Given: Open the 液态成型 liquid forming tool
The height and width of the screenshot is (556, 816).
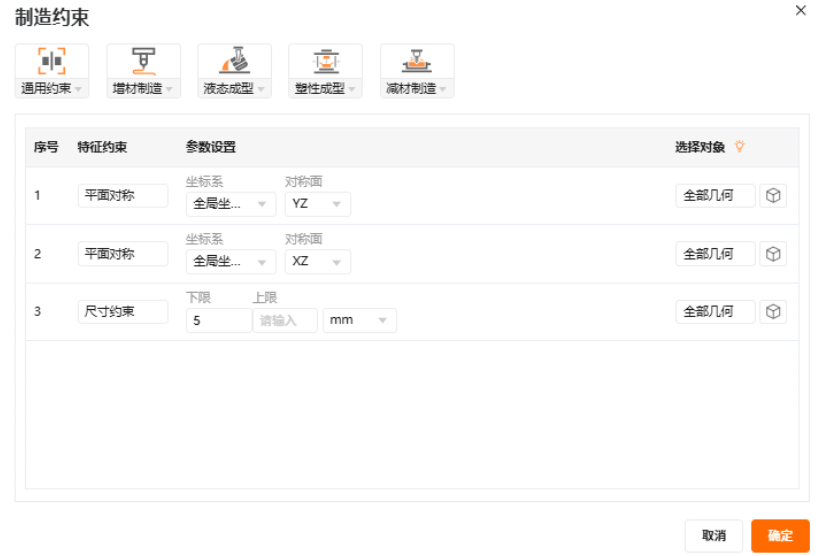Looking at the screenshot, I should tap(234, 71).
